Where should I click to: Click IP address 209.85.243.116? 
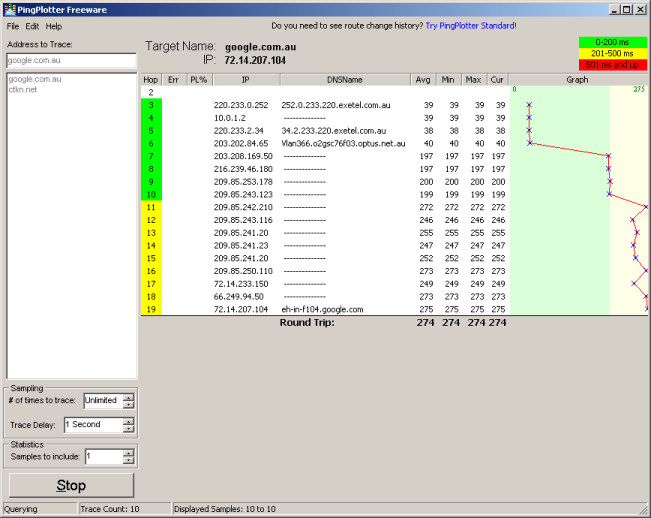pos(243,220)
